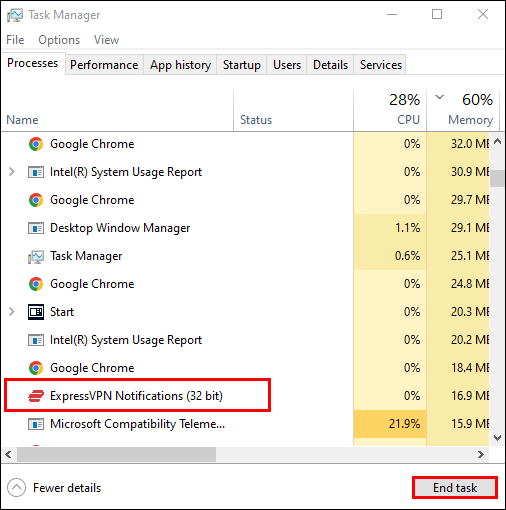The height and width of the screenshot is (510, 506).
Task: Click Intel System Usage Report icon at 20.2 MB
Action: point(36,340)
